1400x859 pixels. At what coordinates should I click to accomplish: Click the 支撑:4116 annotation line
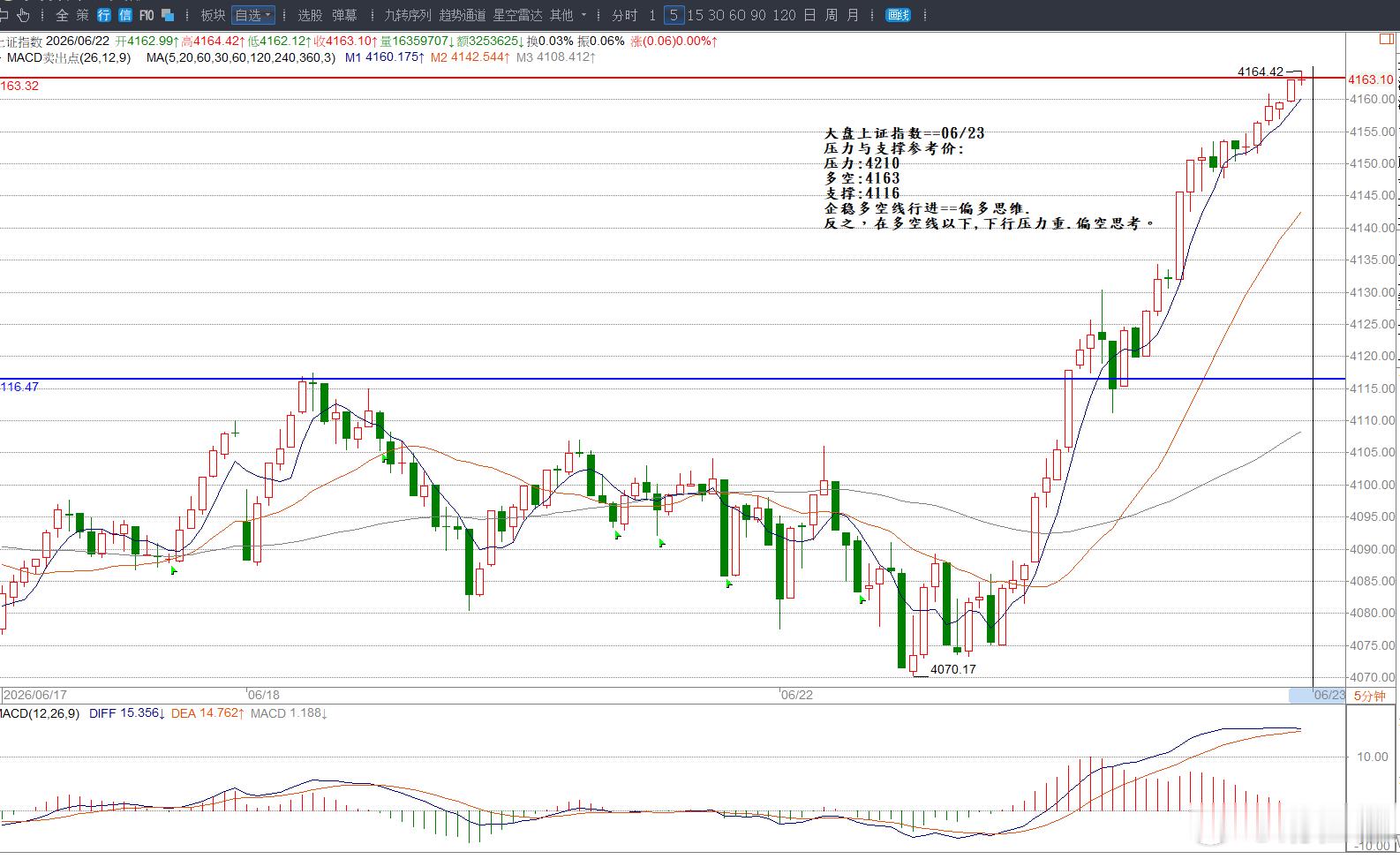click(x=862, y=193)
